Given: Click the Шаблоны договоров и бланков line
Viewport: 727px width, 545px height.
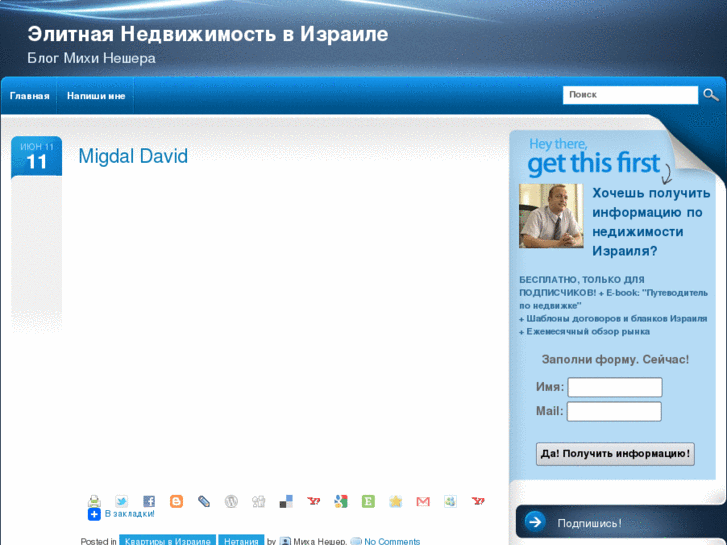Looking at the screenshot, I should tap(613, 319).
